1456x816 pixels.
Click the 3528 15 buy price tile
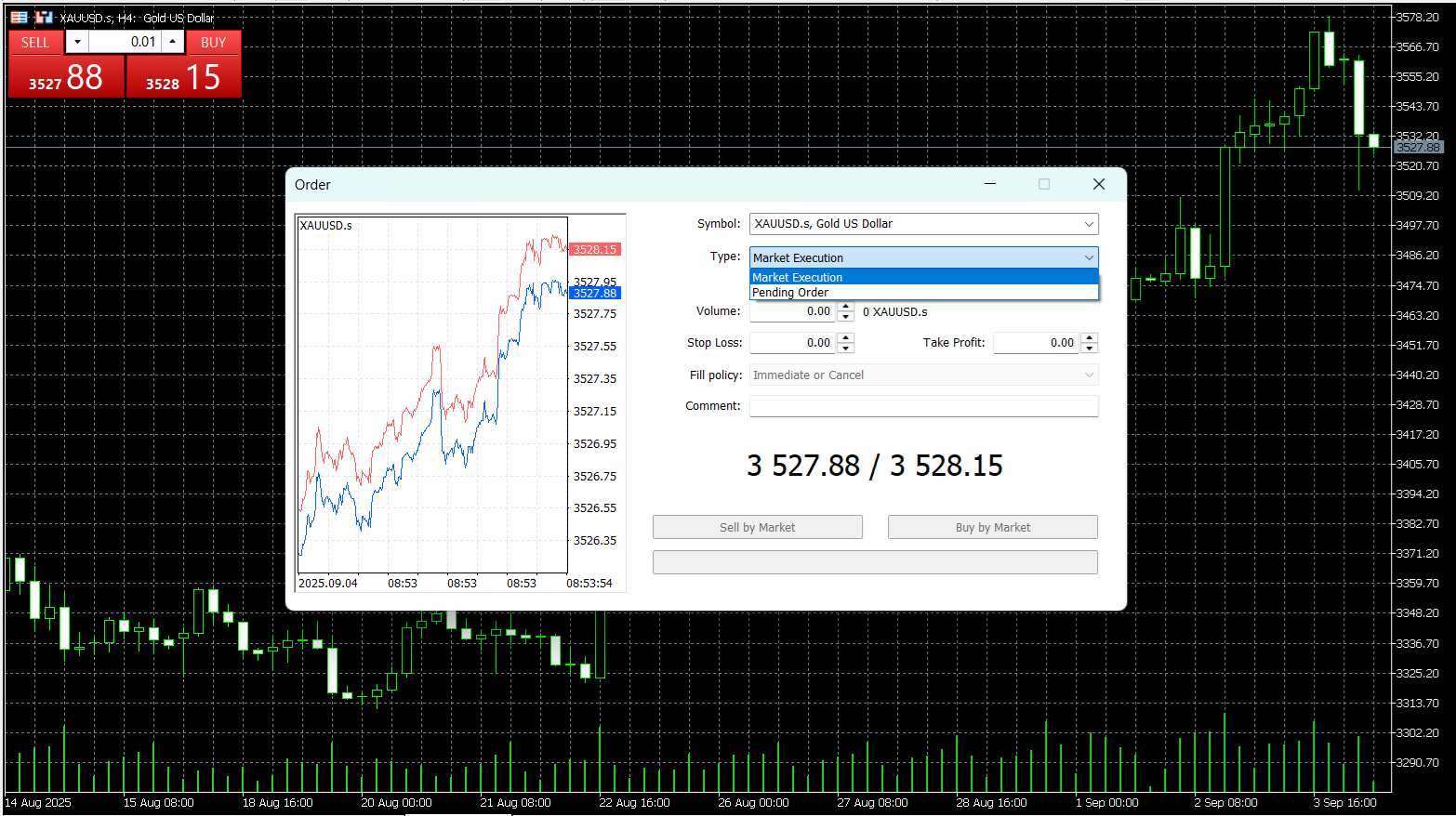click(x=183, y=77)
